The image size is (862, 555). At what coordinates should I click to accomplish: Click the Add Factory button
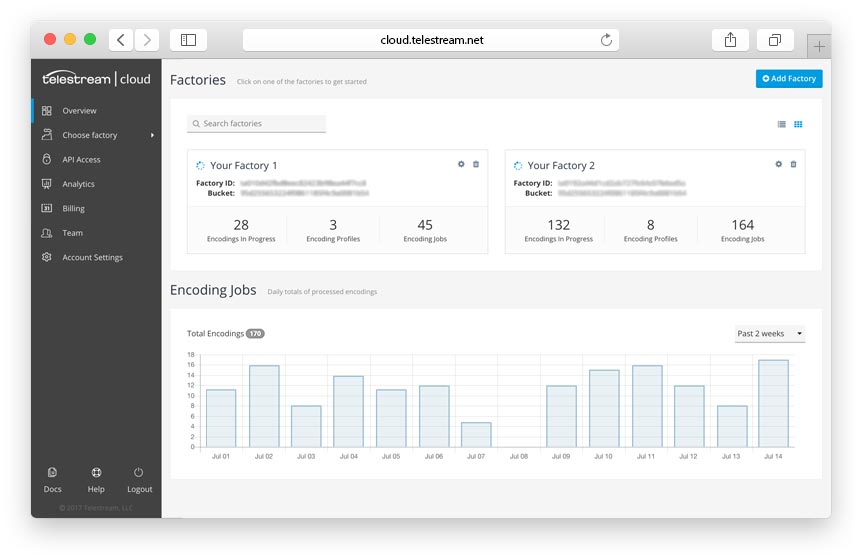pos(789,79)
